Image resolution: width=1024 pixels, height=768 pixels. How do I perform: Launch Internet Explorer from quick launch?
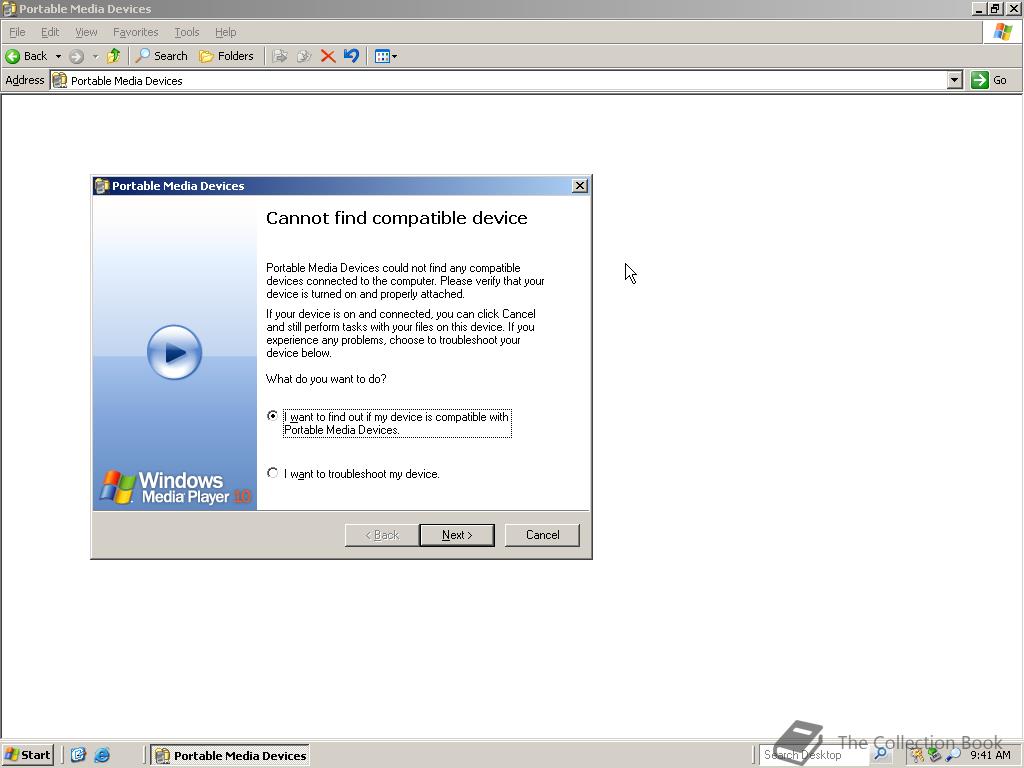pyautogui.click(x=102, y=755)
